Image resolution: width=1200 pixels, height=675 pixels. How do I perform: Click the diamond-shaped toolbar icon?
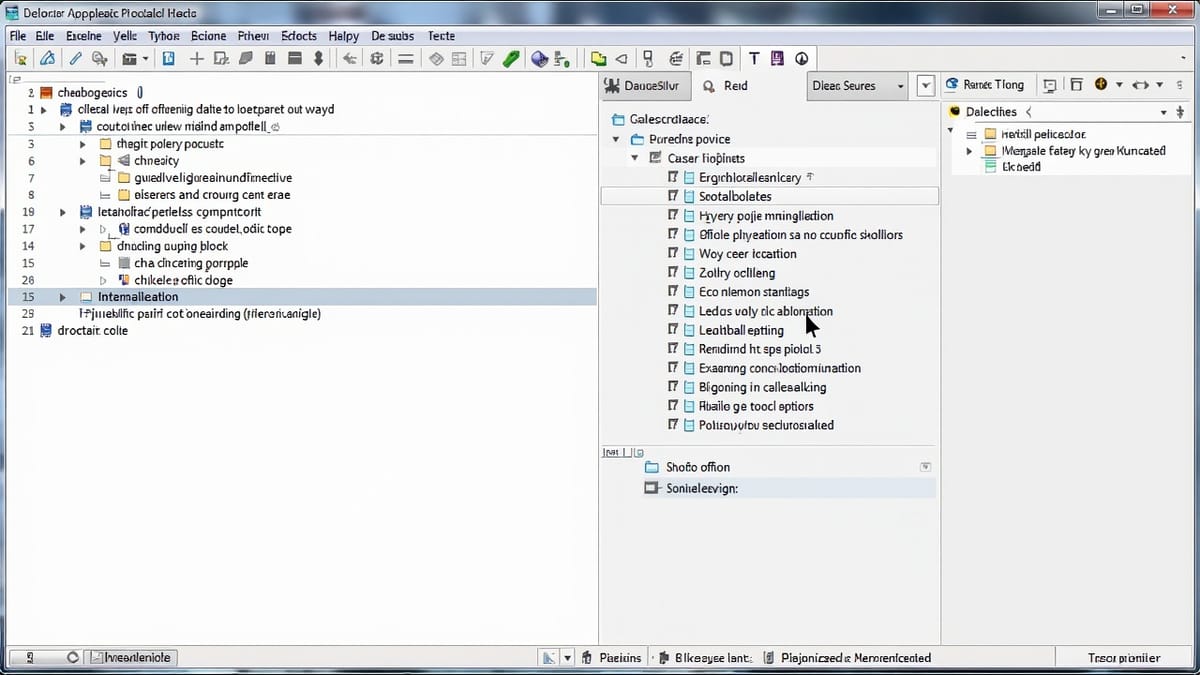tap(436, 59)
